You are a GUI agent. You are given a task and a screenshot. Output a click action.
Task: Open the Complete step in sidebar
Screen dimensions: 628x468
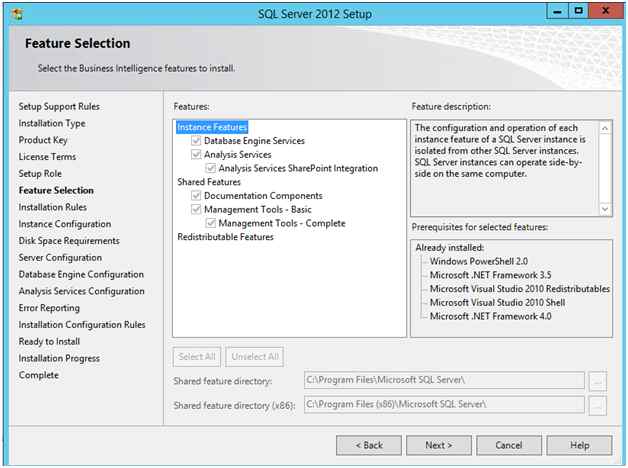(x=38, y=375)
